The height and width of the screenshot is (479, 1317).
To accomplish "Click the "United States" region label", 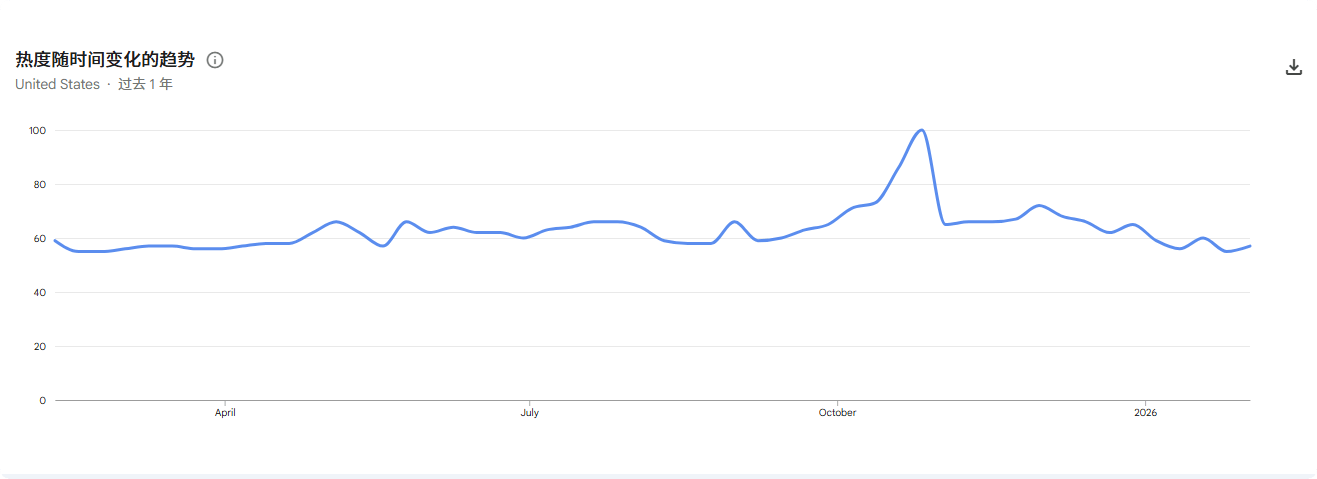I will point(57,85).
